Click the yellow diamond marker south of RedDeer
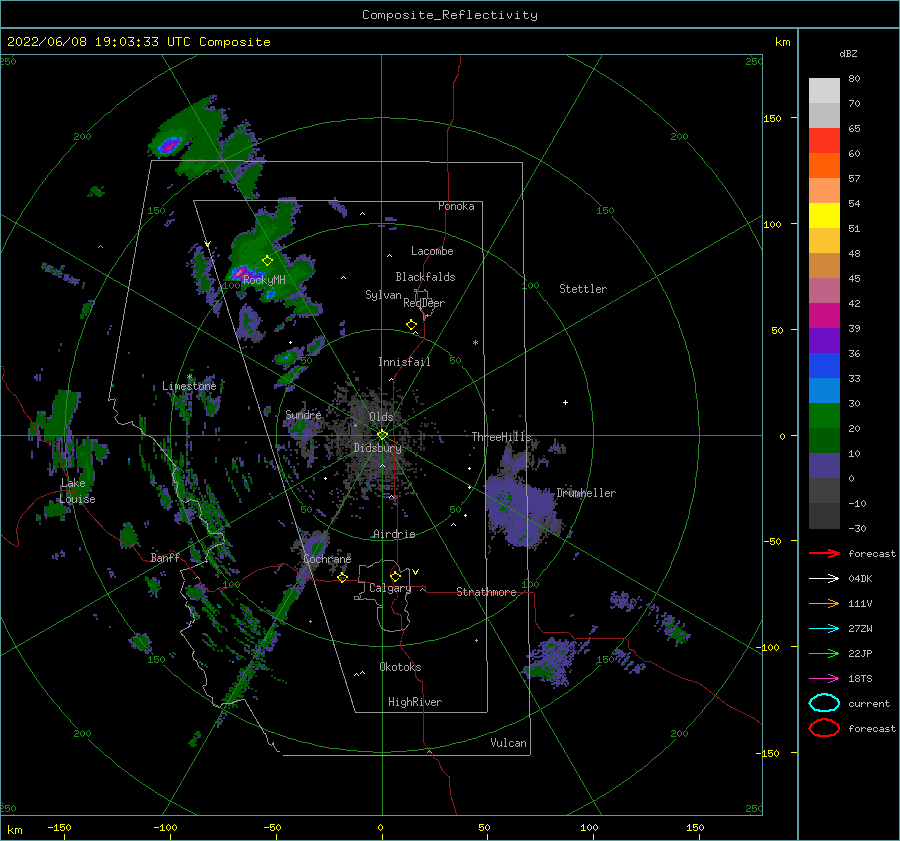Screen dimensions: 900x841 tap(411, 325)
